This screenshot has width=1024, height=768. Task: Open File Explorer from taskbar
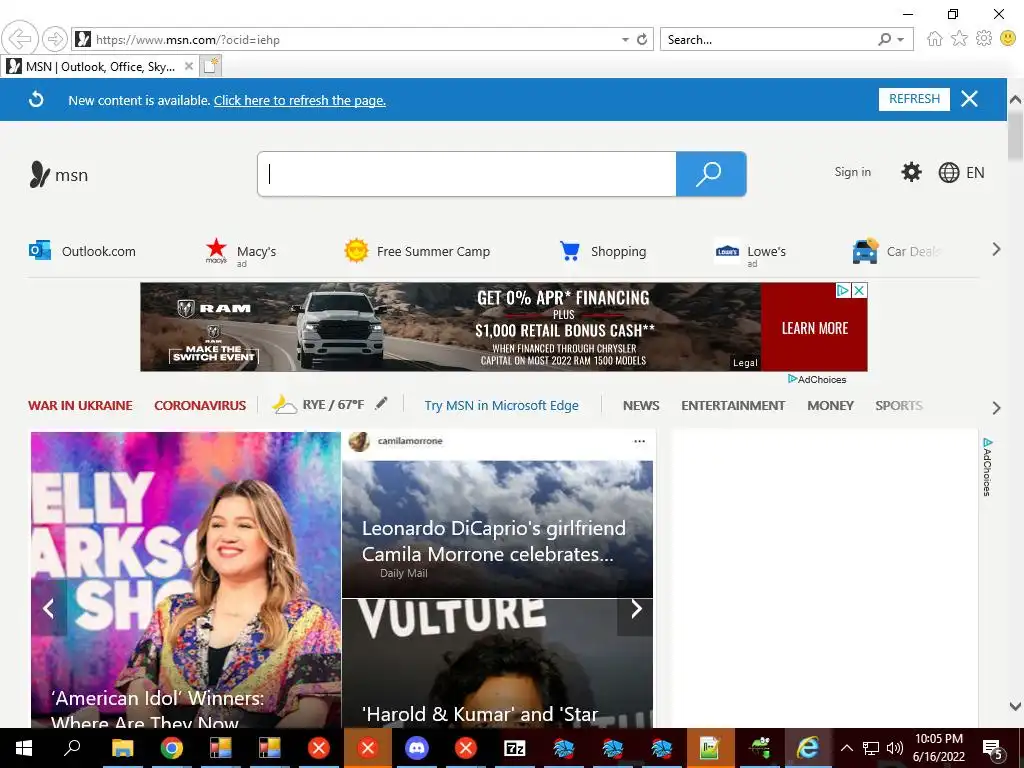(x=122, y=748)
